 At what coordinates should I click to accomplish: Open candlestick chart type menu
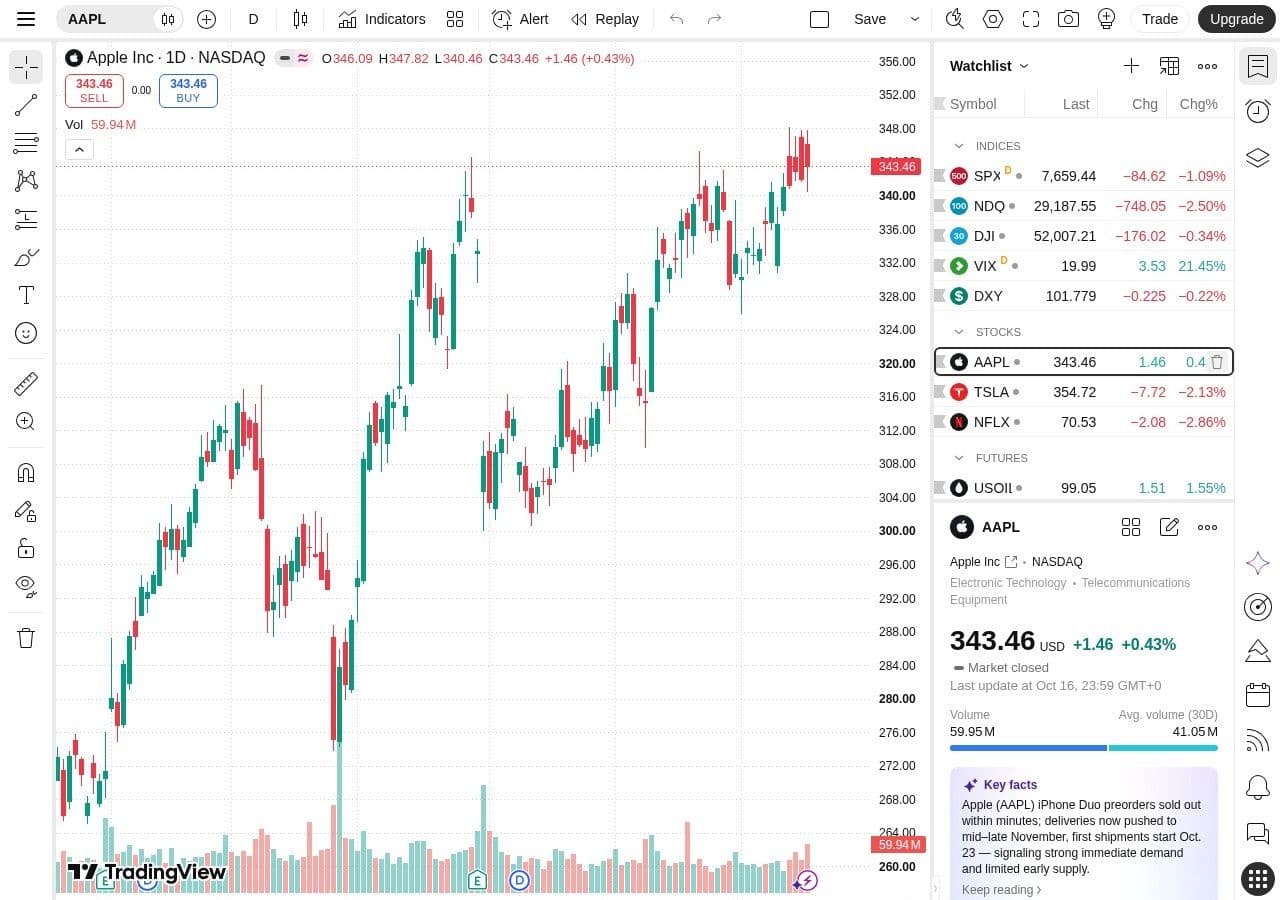click(x=300, y=19)
